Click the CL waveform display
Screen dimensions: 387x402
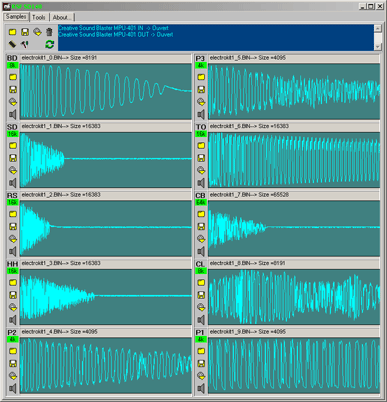(x=294, y=297)
